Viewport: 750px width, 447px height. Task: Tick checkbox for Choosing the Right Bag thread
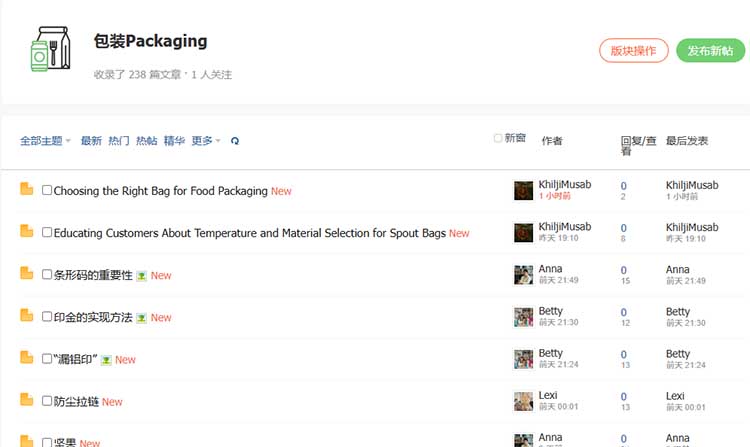(47, 190)
